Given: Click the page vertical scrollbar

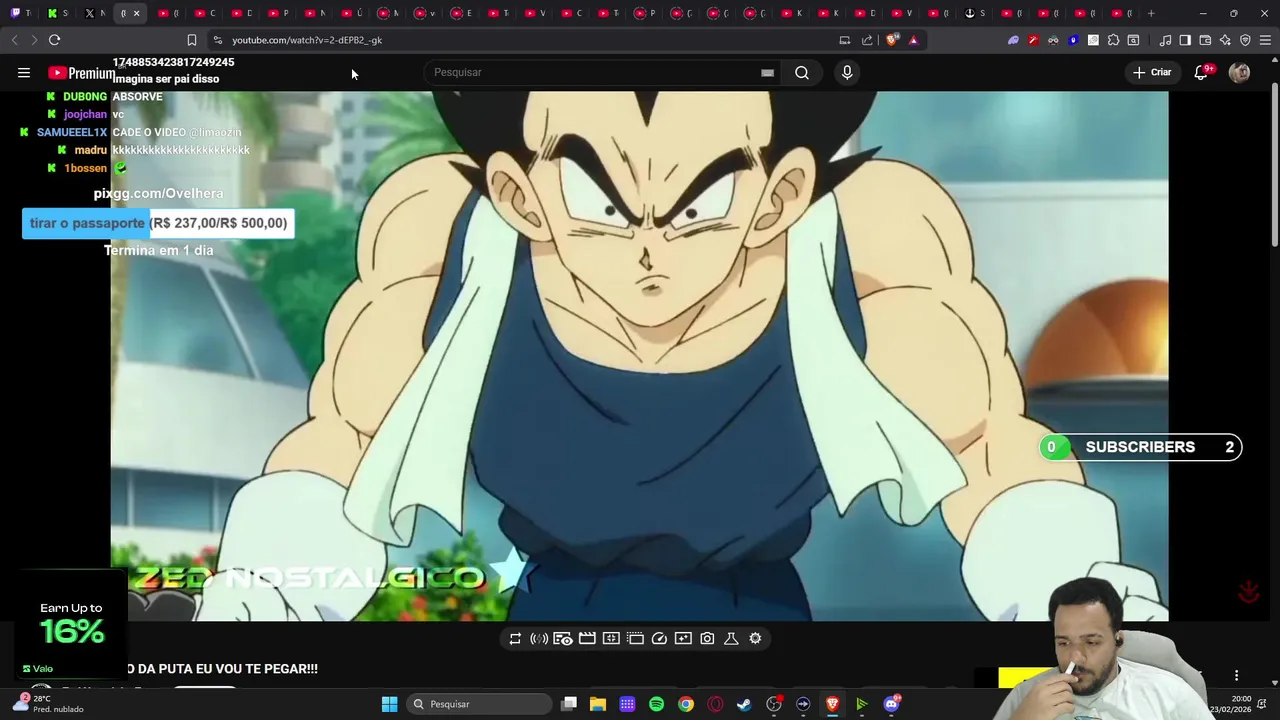Looking at the screenshot, I should point(1274,165).
